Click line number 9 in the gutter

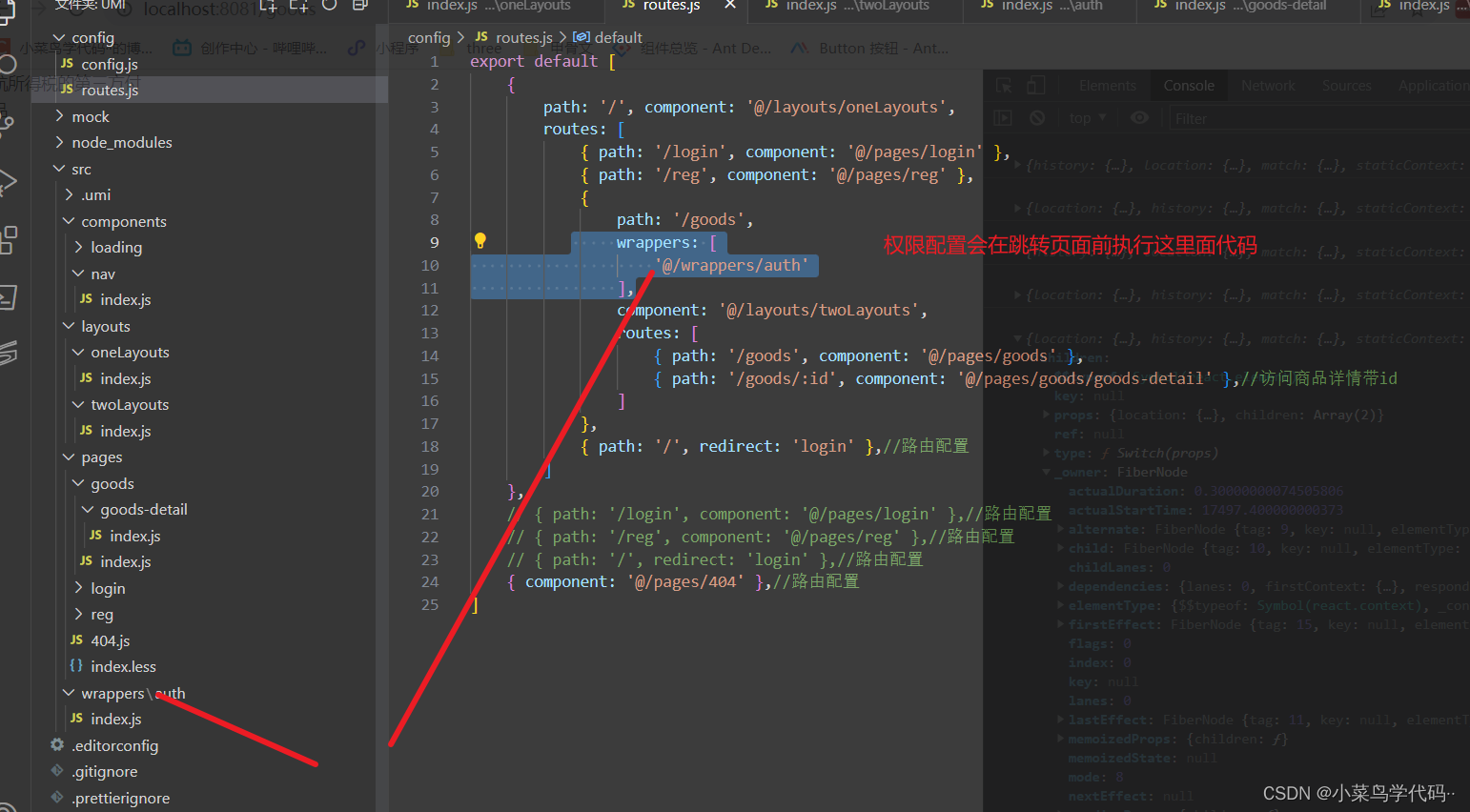click(x=434, y=242)
